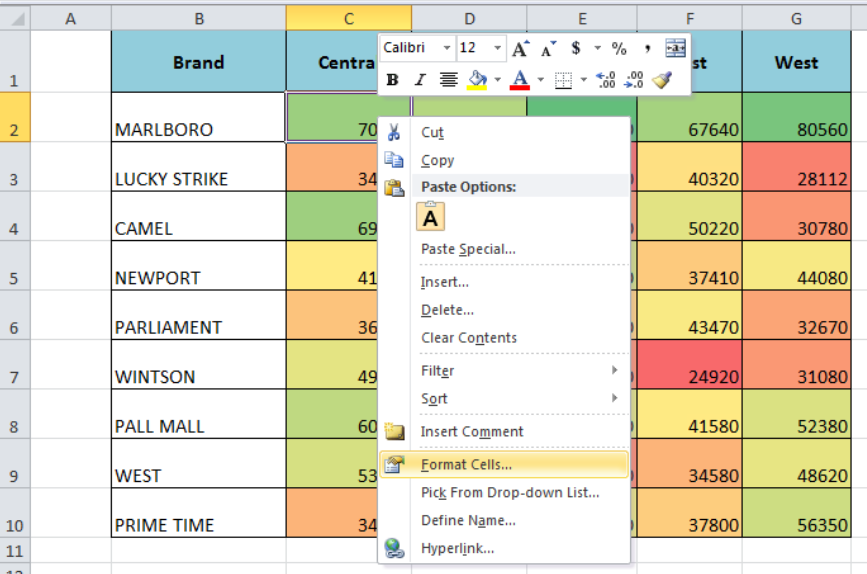Expand the Sort submenu arrow
The height and width of the screenshot is (574, 867).
614,398
